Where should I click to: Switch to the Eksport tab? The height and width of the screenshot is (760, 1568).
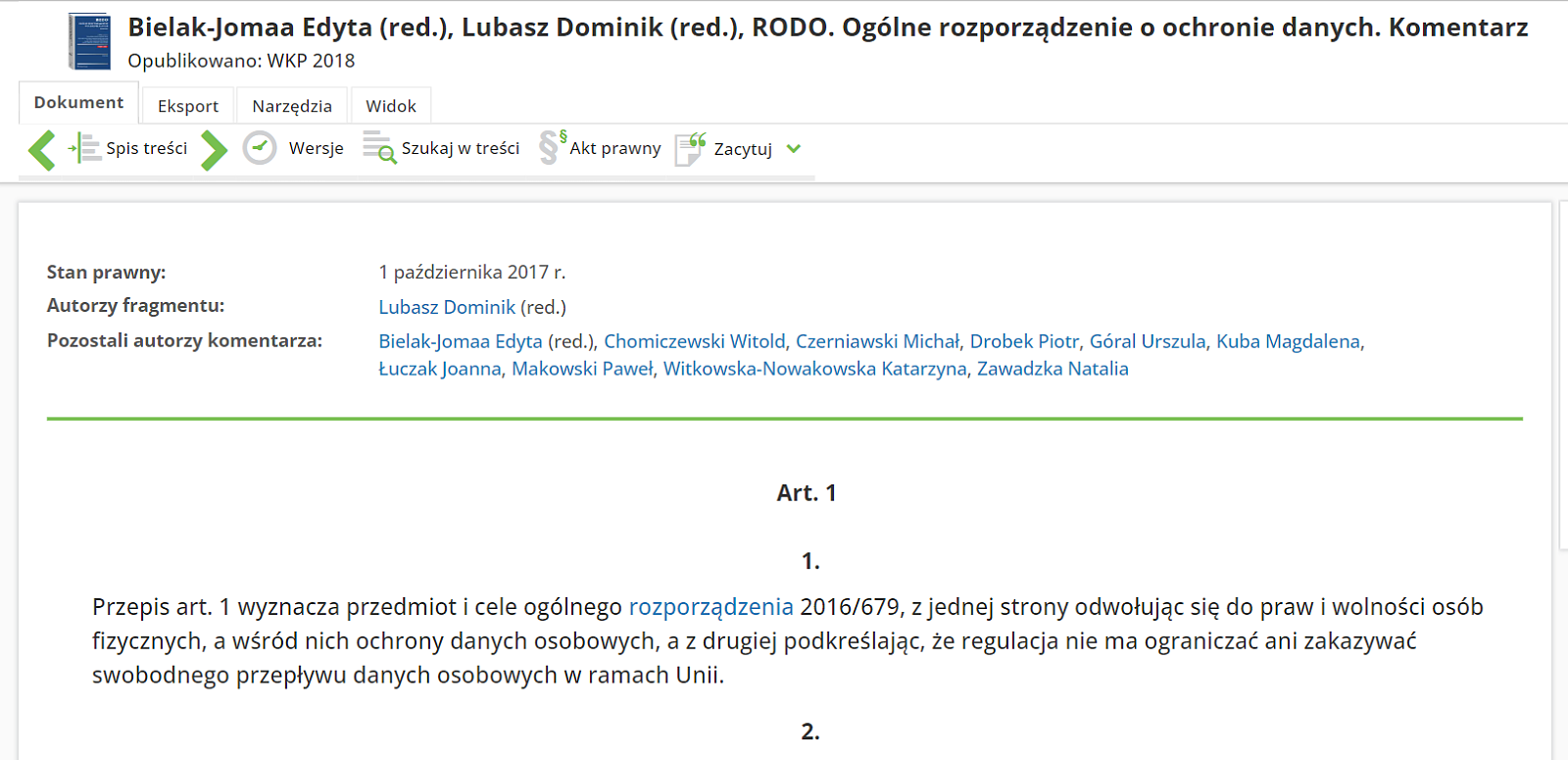(188, 106)
